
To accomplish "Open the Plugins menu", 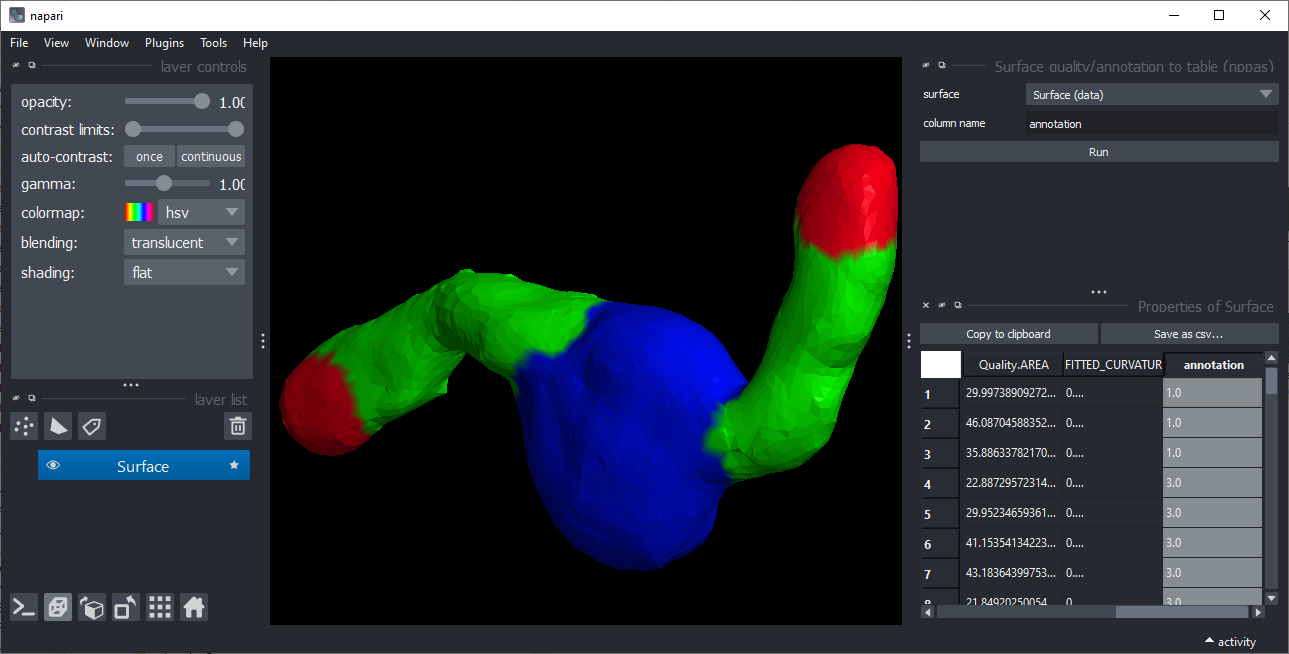I will 164,43.
